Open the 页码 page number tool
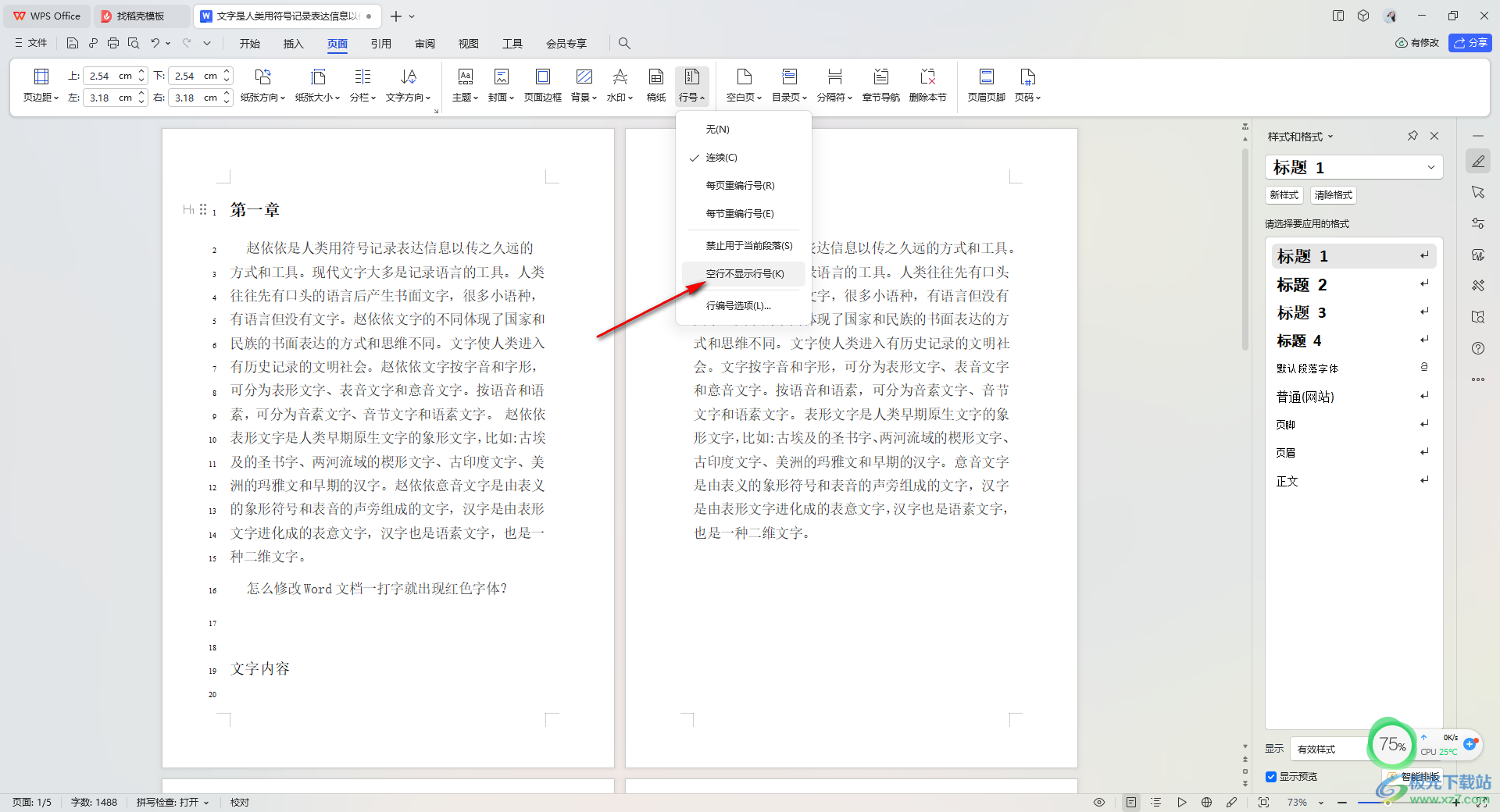 (1027, 85)
